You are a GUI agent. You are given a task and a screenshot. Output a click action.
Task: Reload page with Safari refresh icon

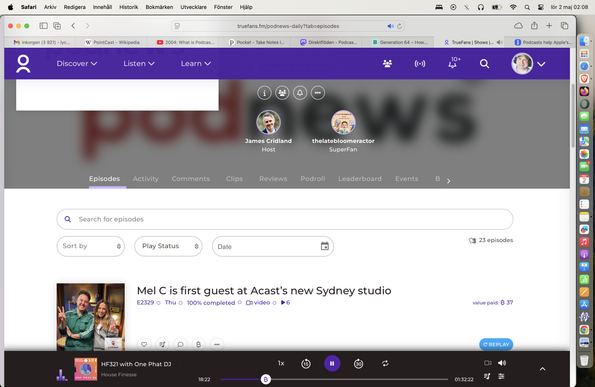[x=399, y=26]
